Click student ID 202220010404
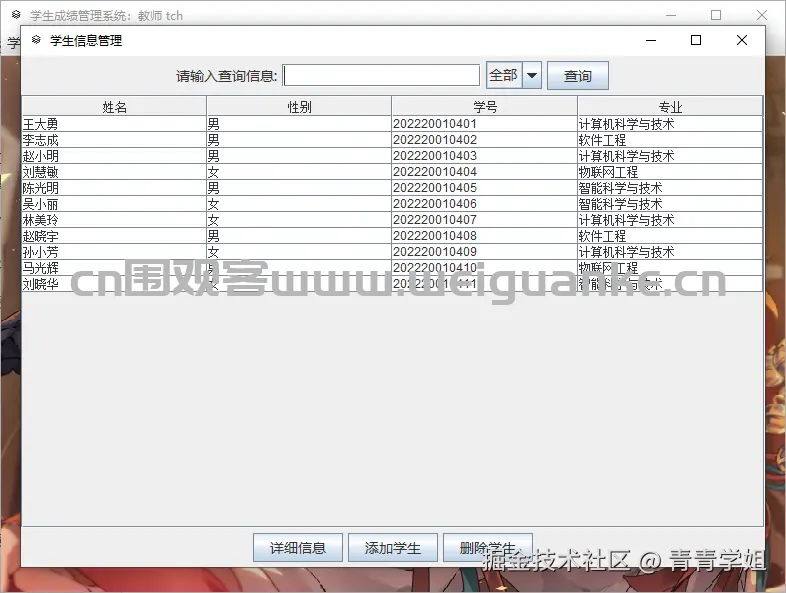 pyautogui.click(x=435, y=172)
